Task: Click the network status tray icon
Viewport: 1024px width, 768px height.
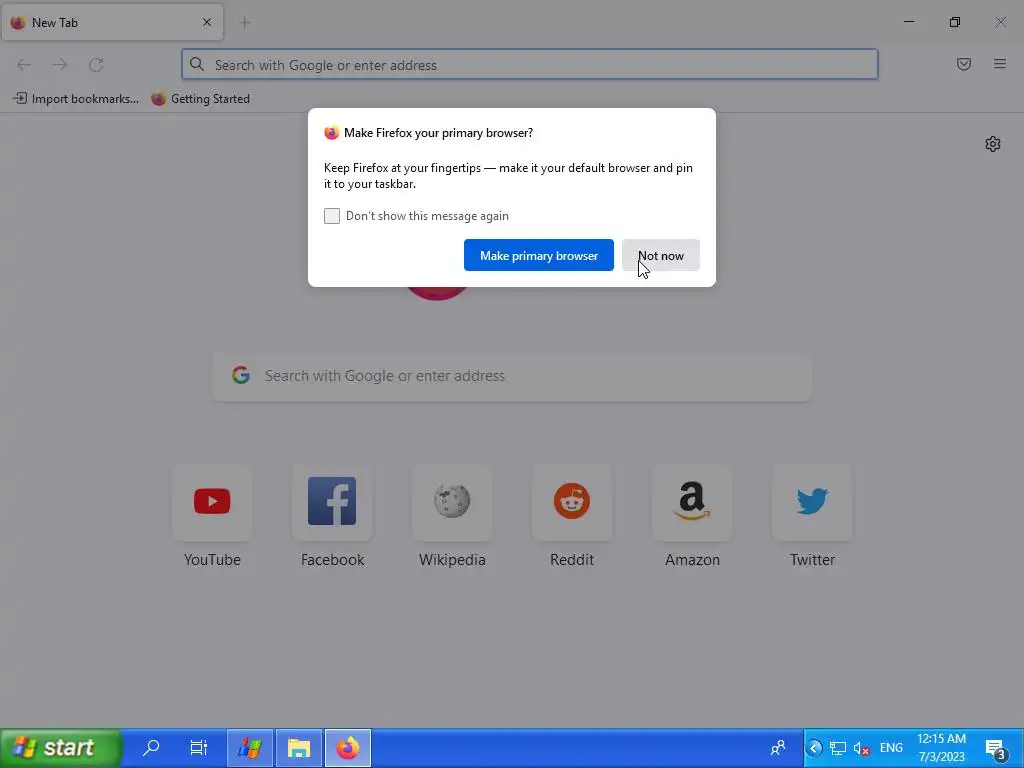Action: click(x=838, y=748)
